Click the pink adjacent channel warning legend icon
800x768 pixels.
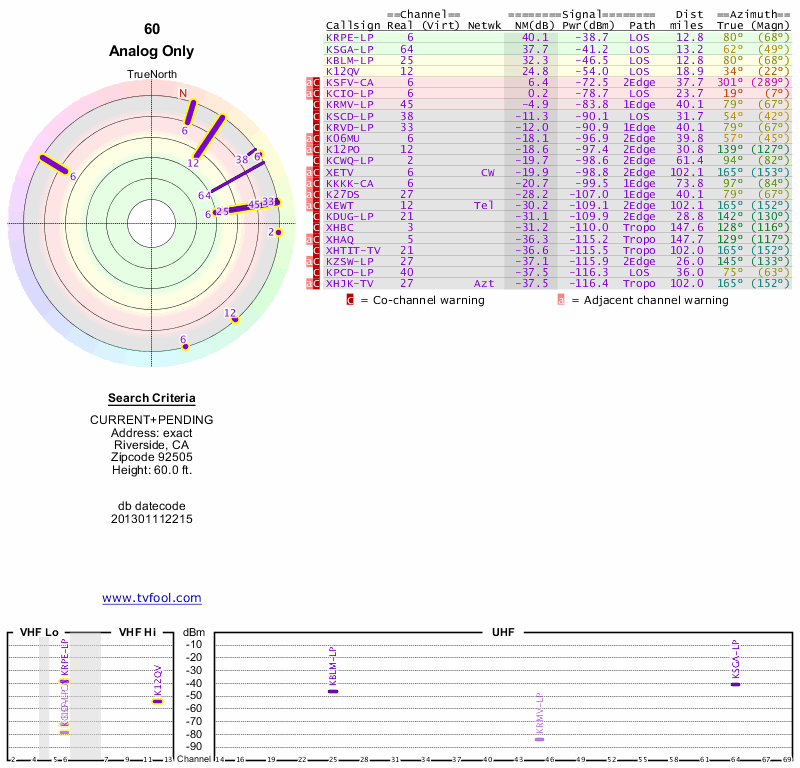pos(560,299)
